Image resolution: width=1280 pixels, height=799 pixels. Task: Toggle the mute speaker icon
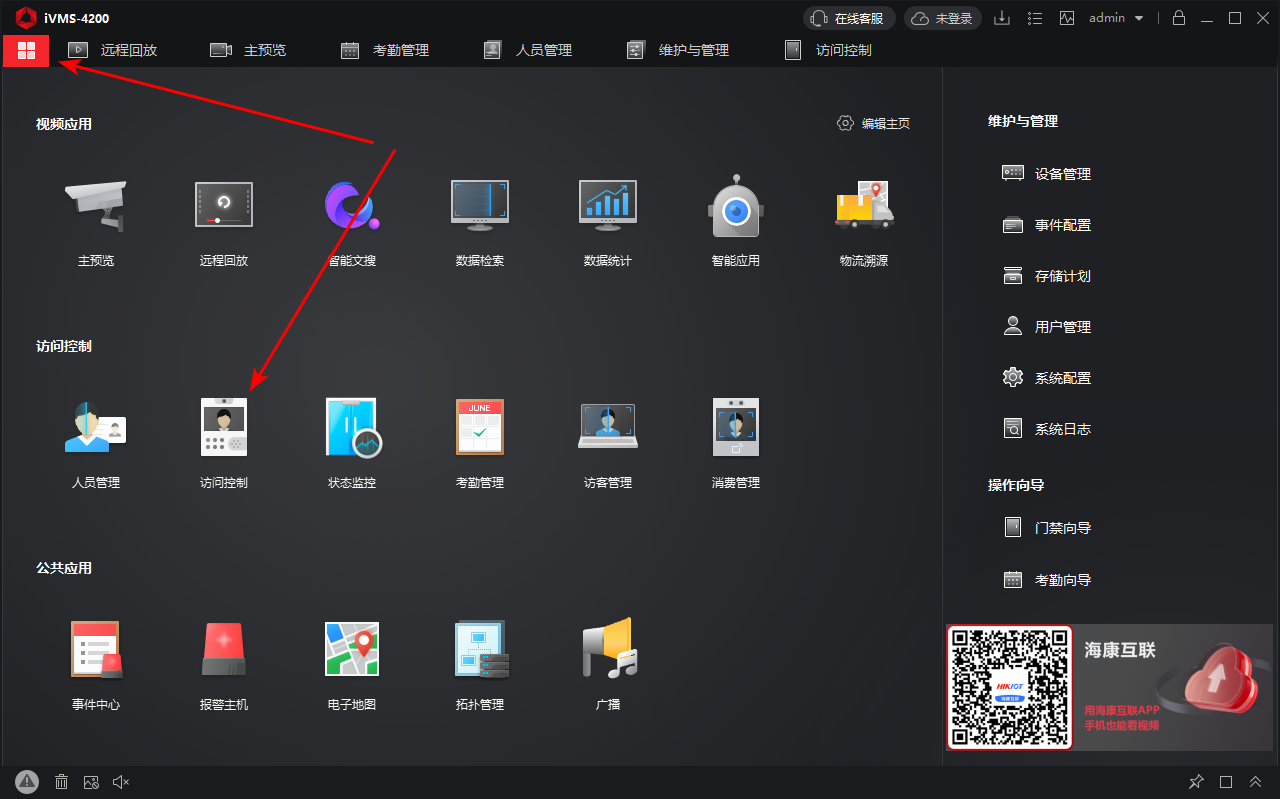[121, 782]
